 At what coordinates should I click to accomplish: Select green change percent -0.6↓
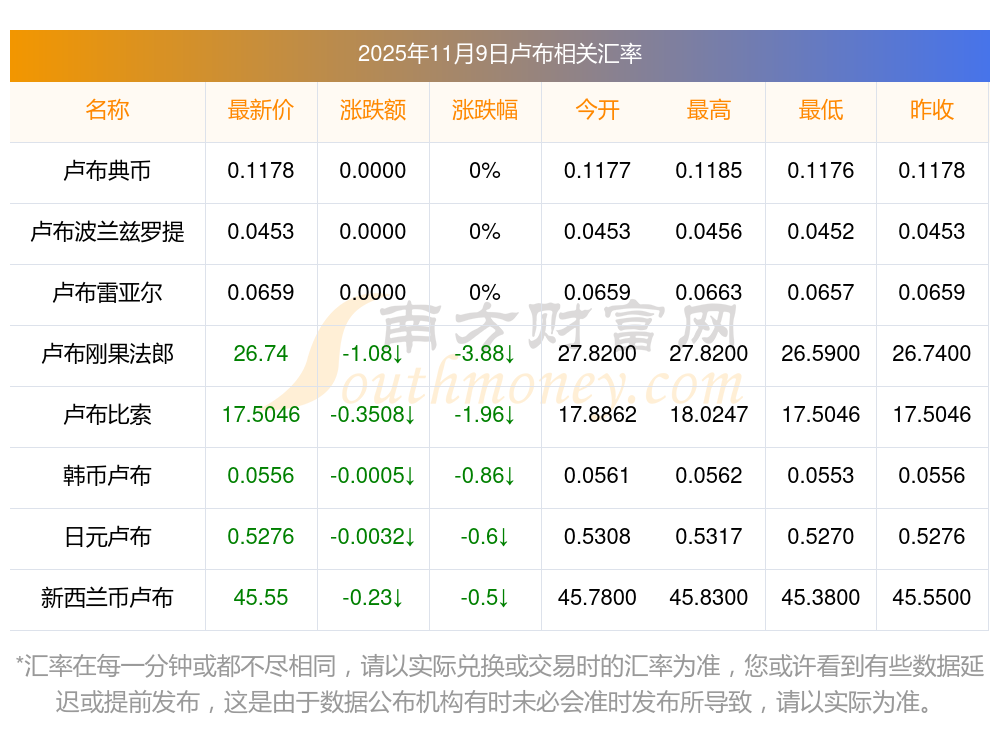[x=485, y=537]
